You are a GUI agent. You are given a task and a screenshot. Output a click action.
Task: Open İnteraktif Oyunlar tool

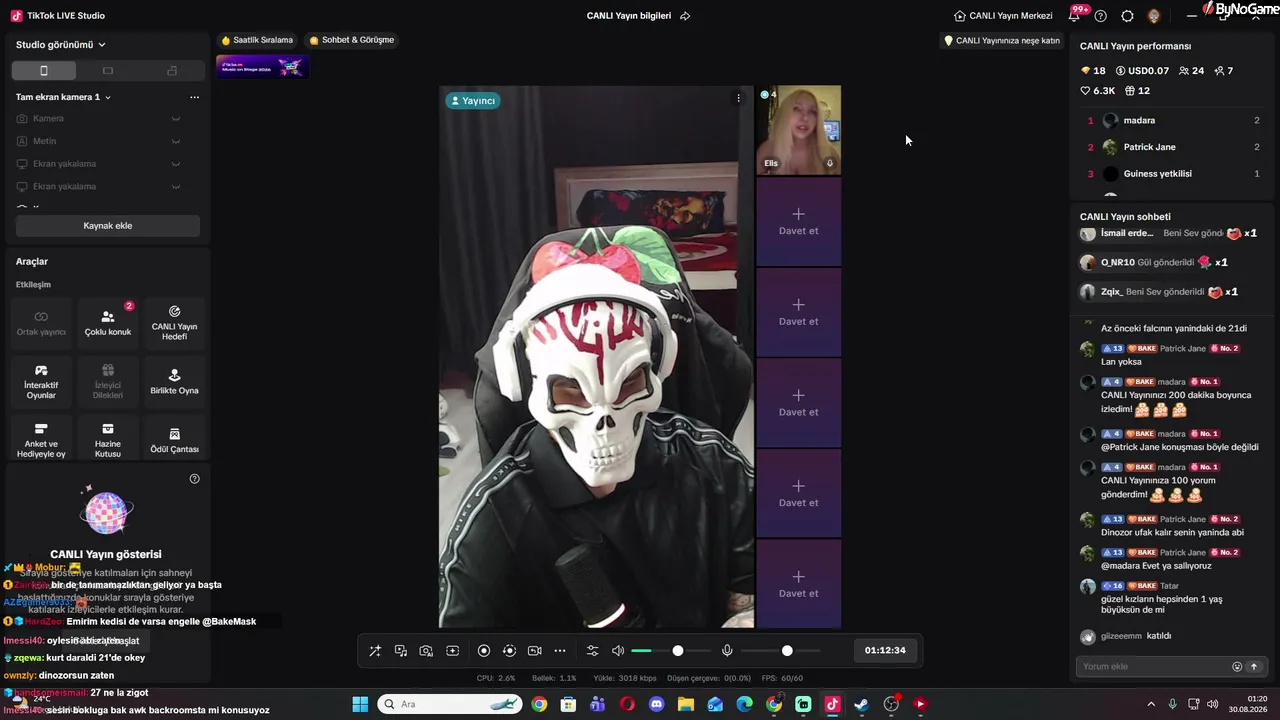pos(41,382)
